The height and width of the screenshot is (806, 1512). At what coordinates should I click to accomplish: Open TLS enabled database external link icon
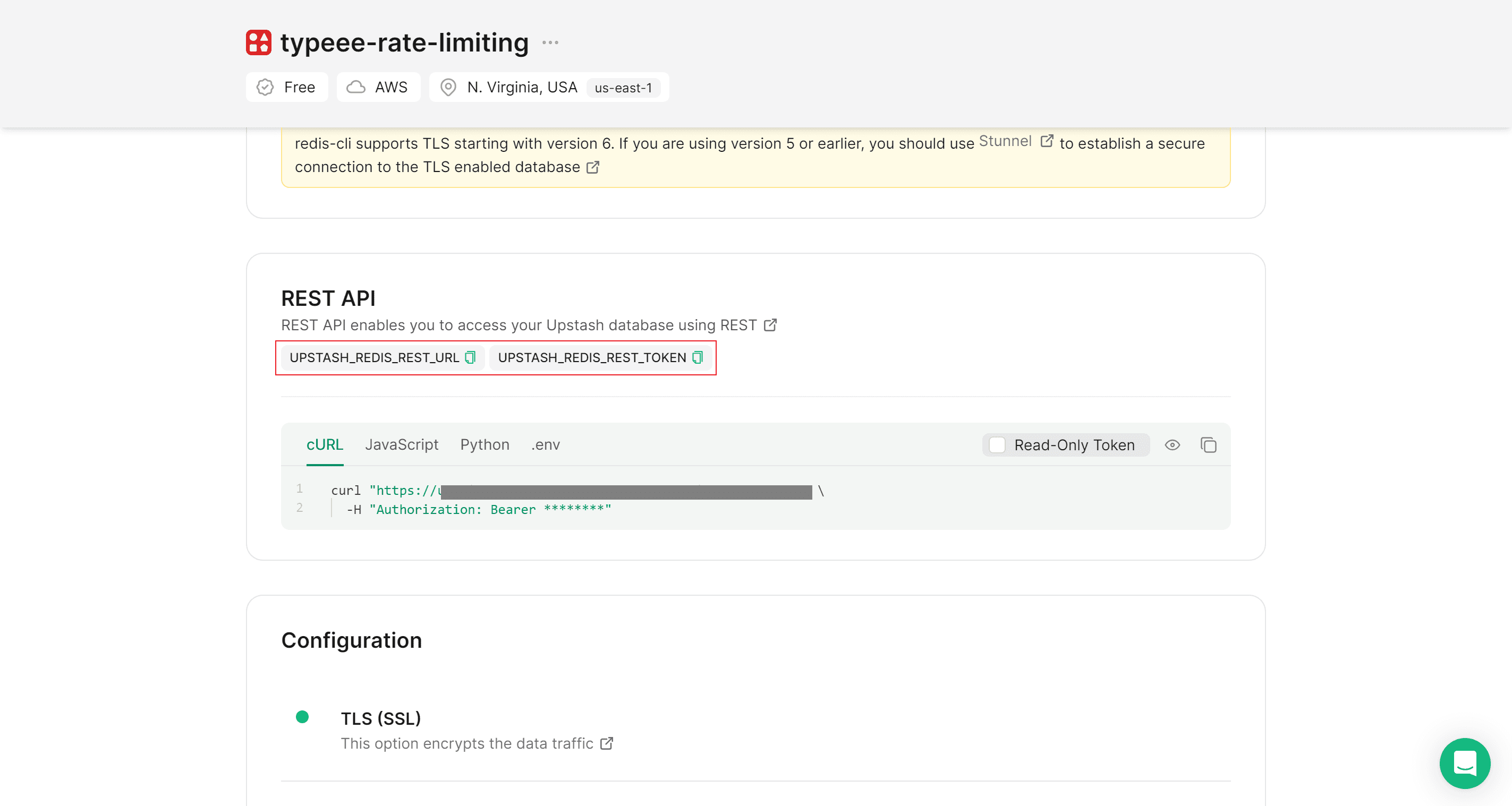593,167
